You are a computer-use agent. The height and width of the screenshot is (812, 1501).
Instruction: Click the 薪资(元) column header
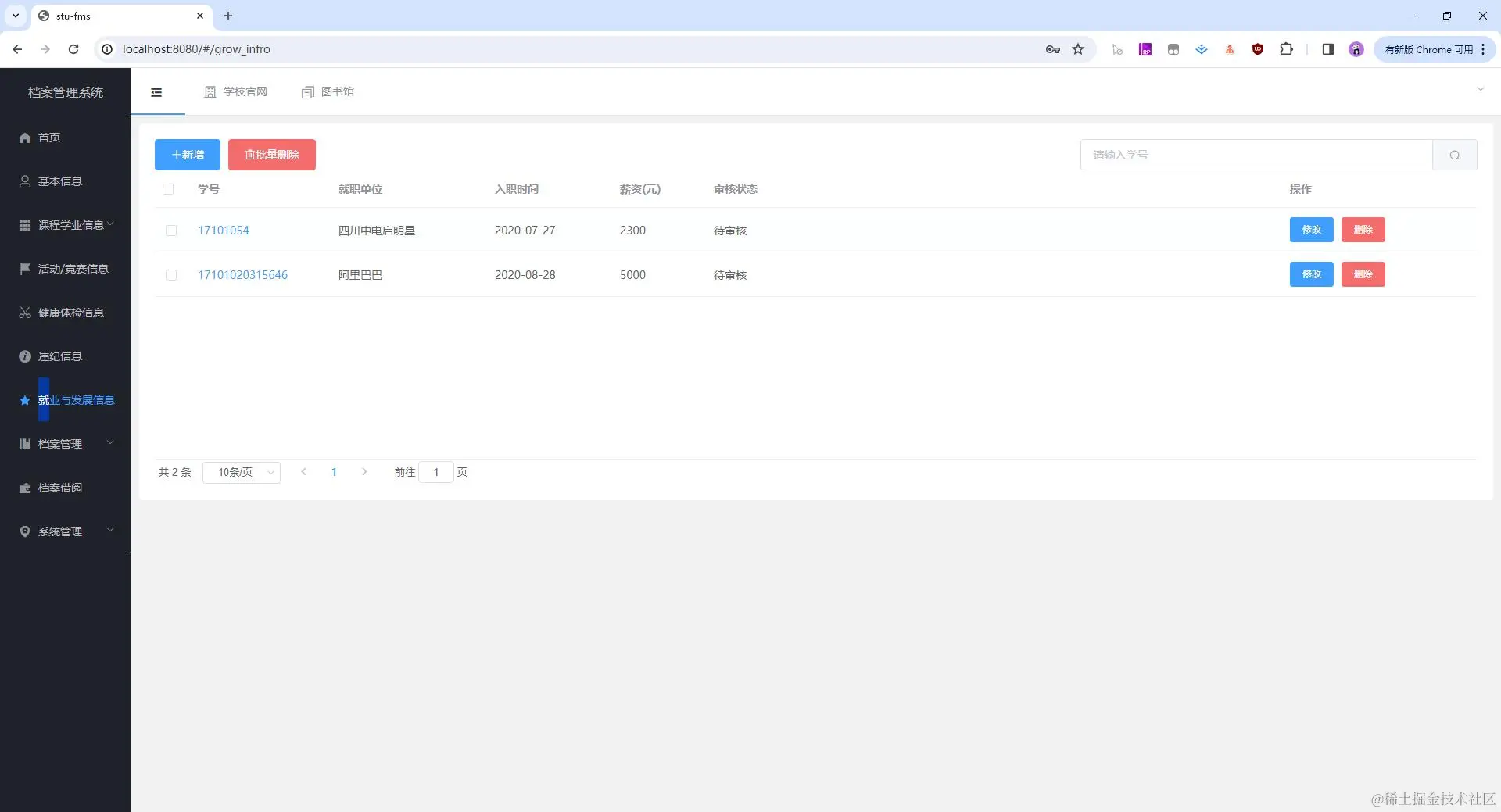pyautogui.click(x=640, y=189)
